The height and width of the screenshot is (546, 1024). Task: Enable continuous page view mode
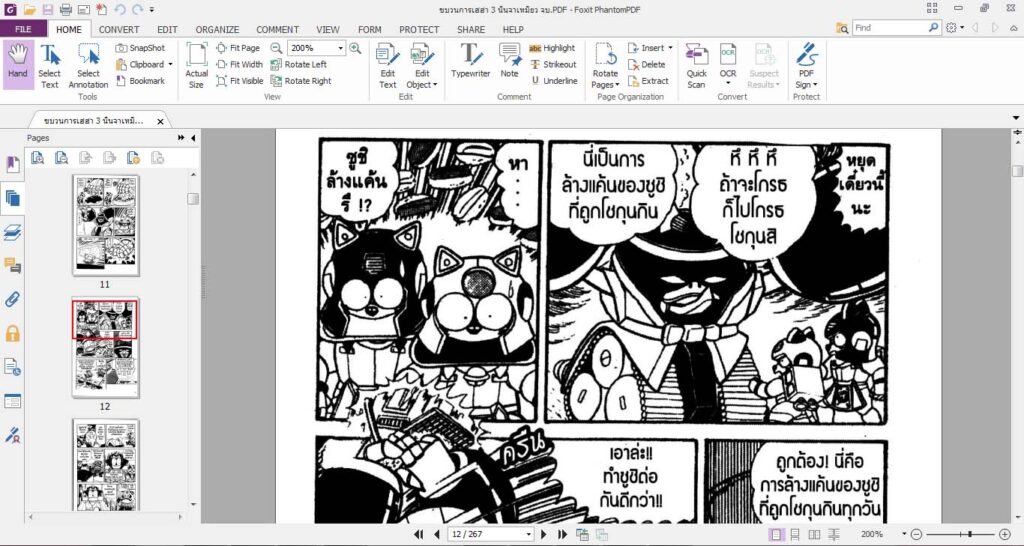point(795,534)
